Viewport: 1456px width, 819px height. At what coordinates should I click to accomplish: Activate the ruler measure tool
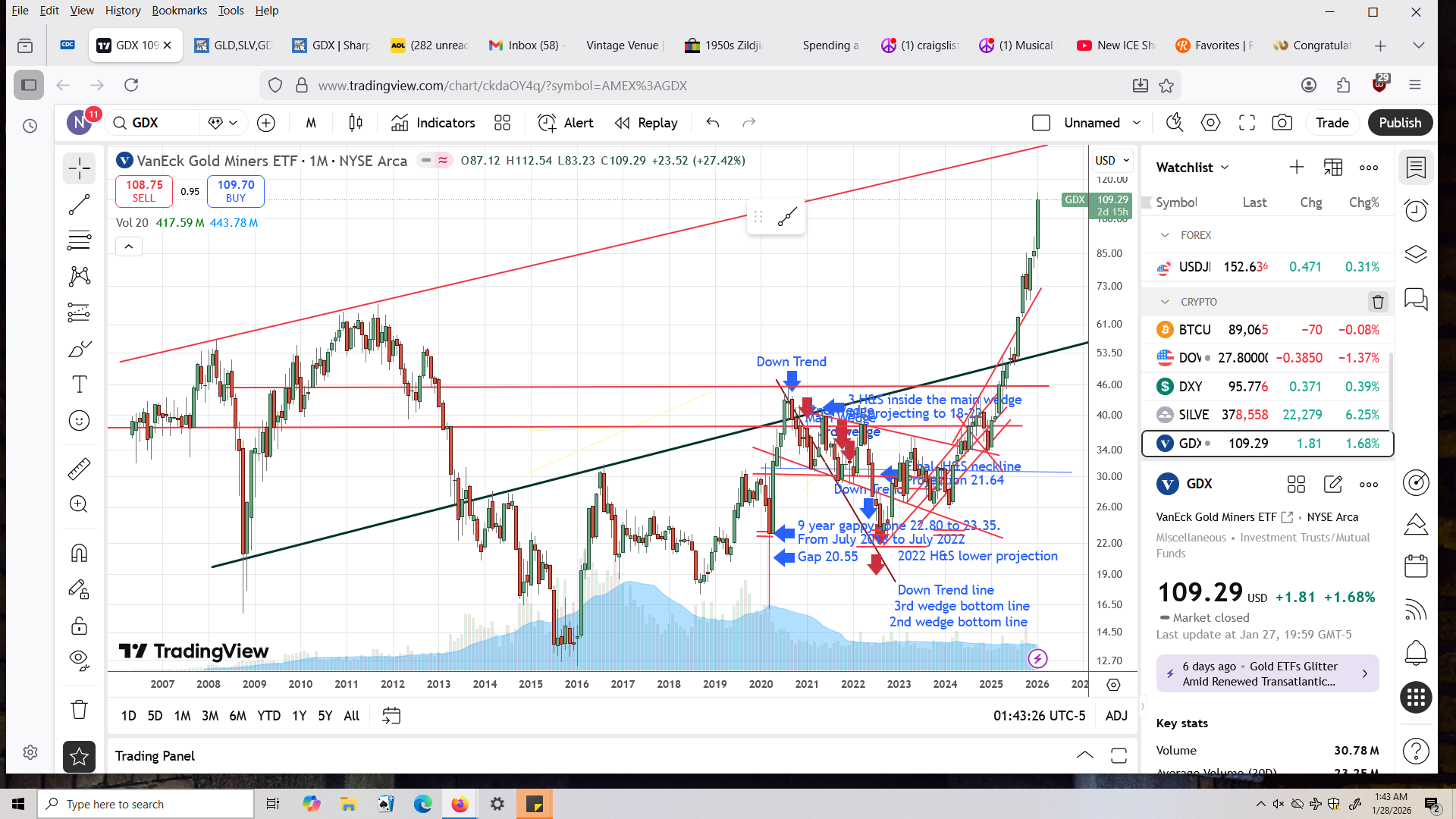click(79, 469)
